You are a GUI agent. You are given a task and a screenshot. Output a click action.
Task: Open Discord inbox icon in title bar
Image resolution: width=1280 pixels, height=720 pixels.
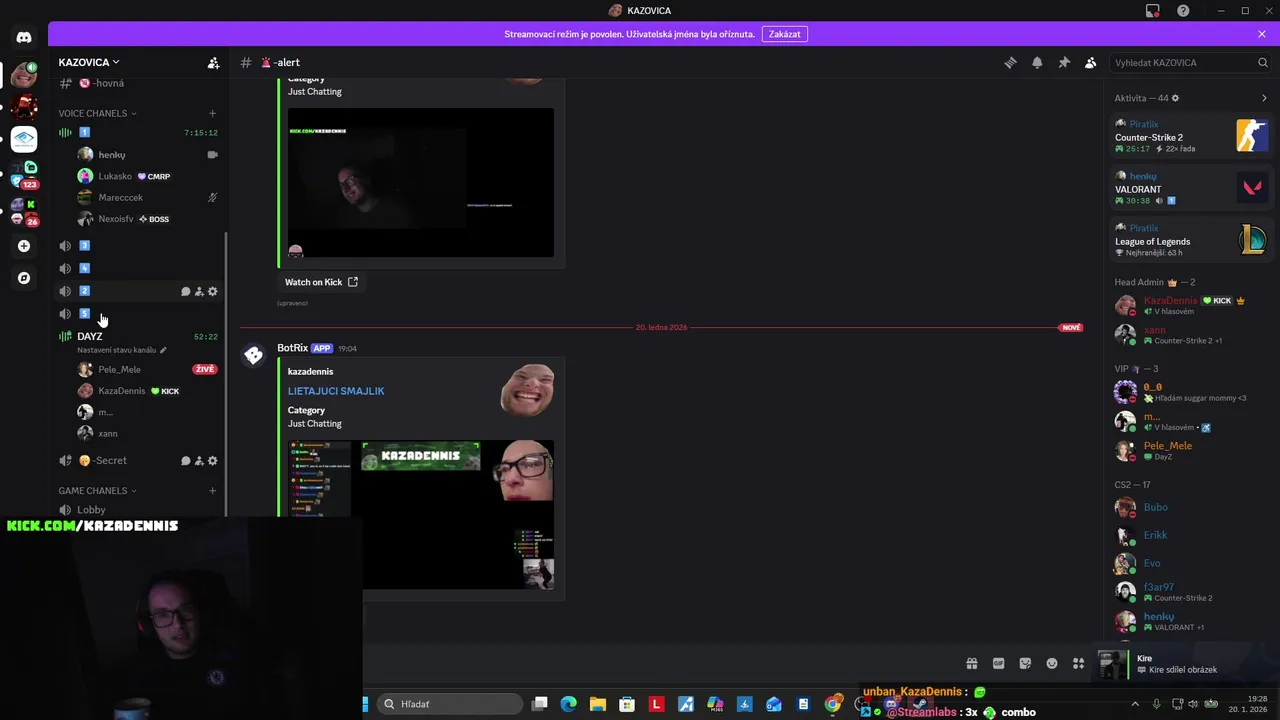1153,11
